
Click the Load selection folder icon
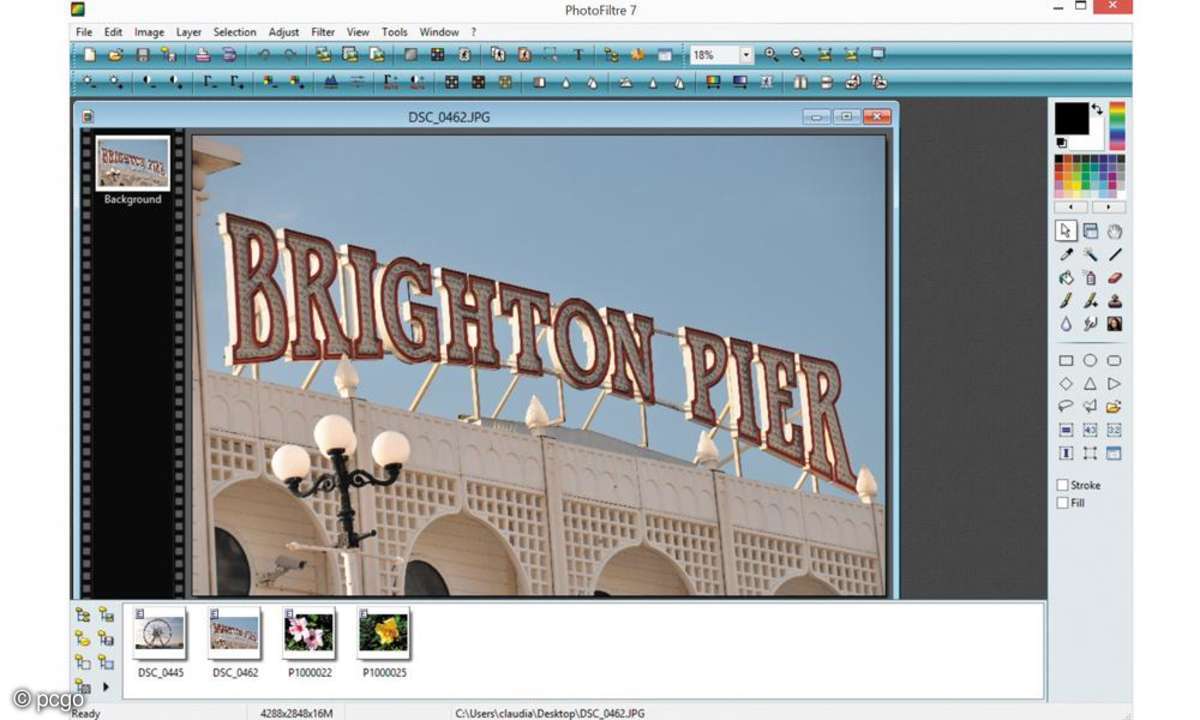pyautogui.click(x=1114, y=407)
